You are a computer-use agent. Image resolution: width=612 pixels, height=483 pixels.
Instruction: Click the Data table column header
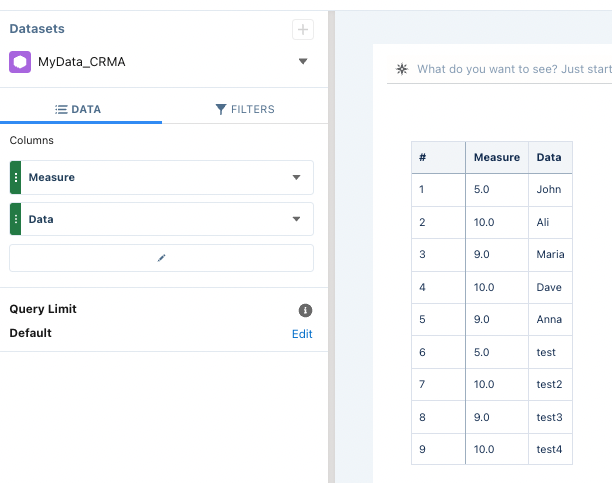(549, 157)
